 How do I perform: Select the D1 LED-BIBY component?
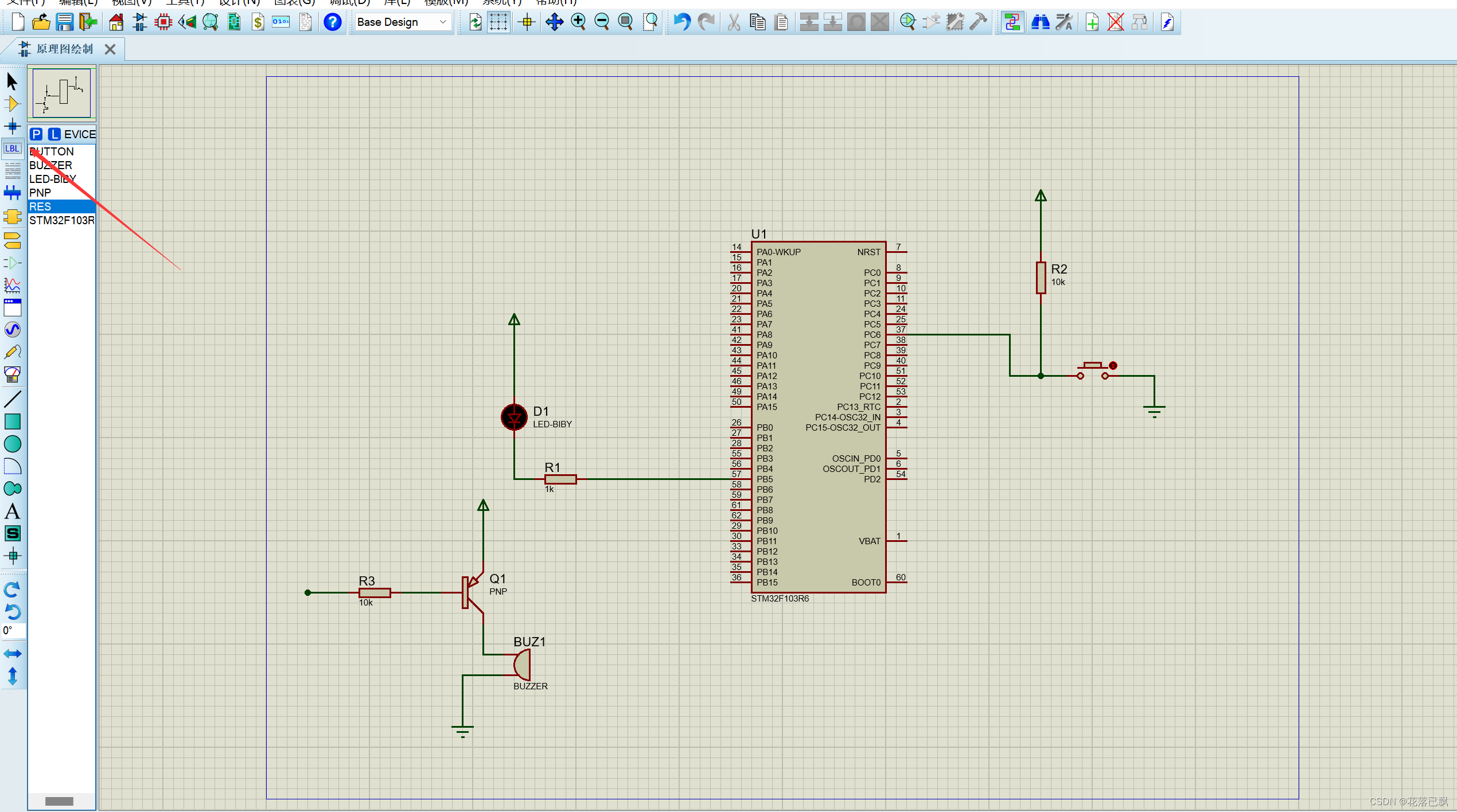(x=514, y=417)
